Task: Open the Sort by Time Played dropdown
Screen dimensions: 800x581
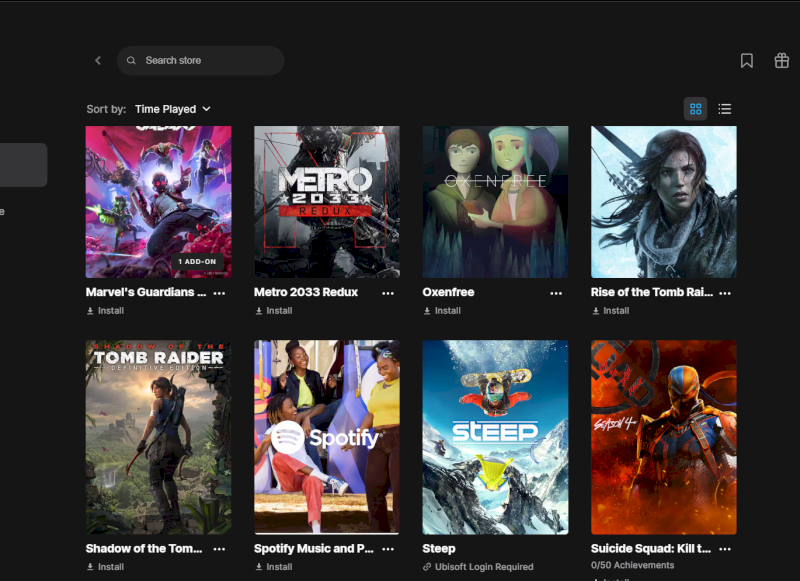Action: 173,109
